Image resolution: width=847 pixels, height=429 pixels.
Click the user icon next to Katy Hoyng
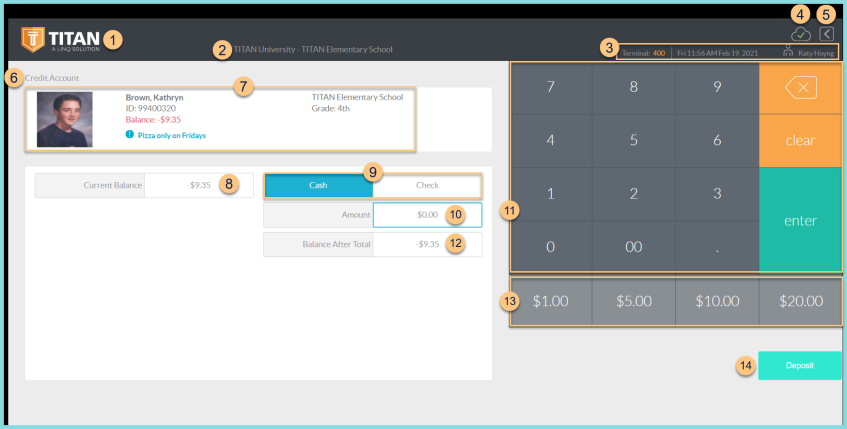788,51
